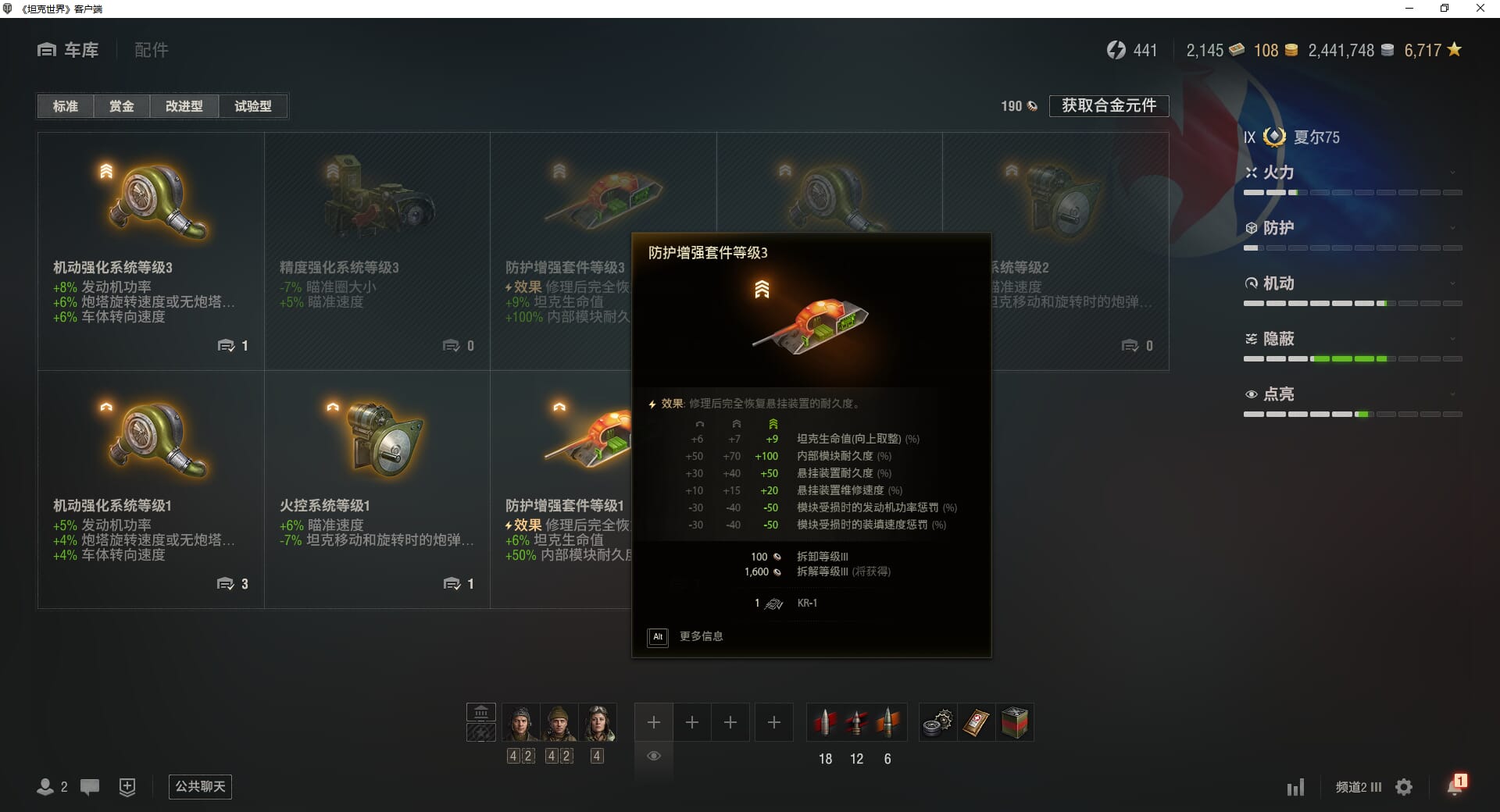Open the 车库 garage icon
Image resolution: width=1500 pixels, height=812 pixels.
[47, 50]
